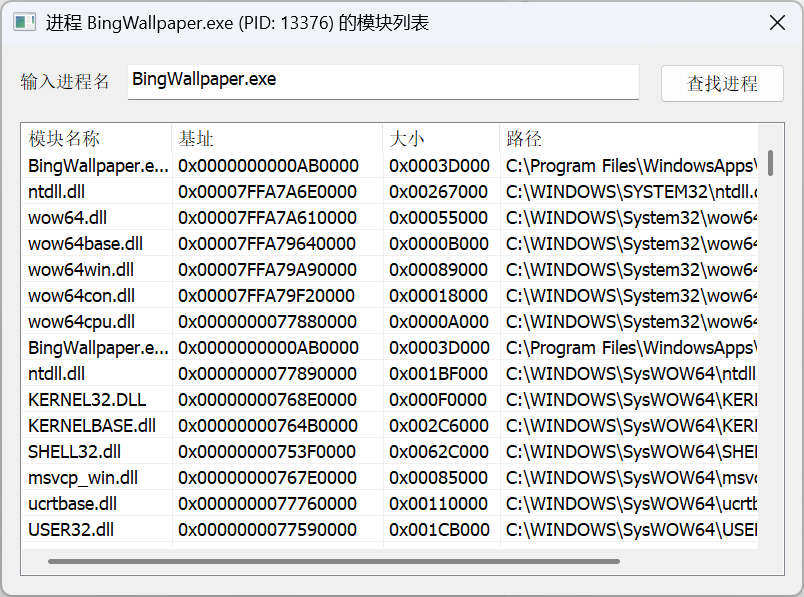The image size is (804, 597).
Task: Click size value 0x00089000
Action: pos(438,270)
